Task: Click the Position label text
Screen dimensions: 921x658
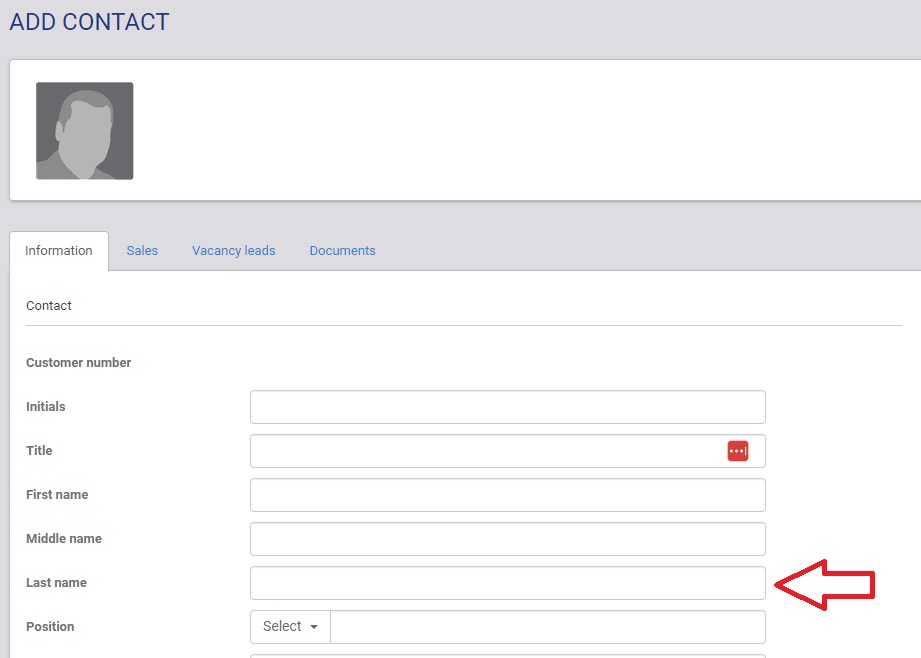Action: tap(50, 627)
